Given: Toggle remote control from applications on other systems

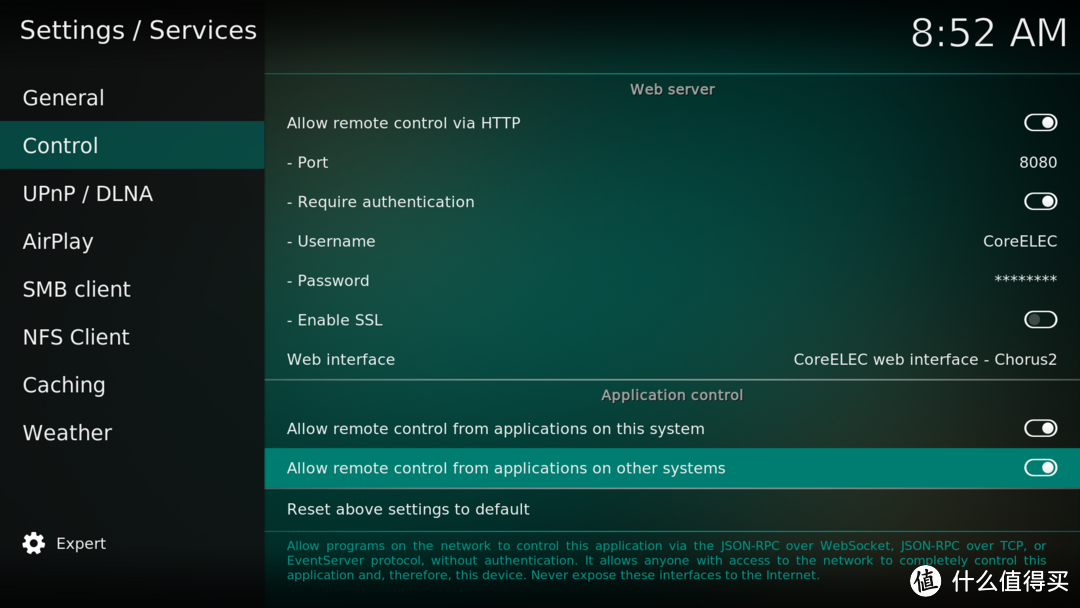Looking at the screenshot, I should point(1040,468).
